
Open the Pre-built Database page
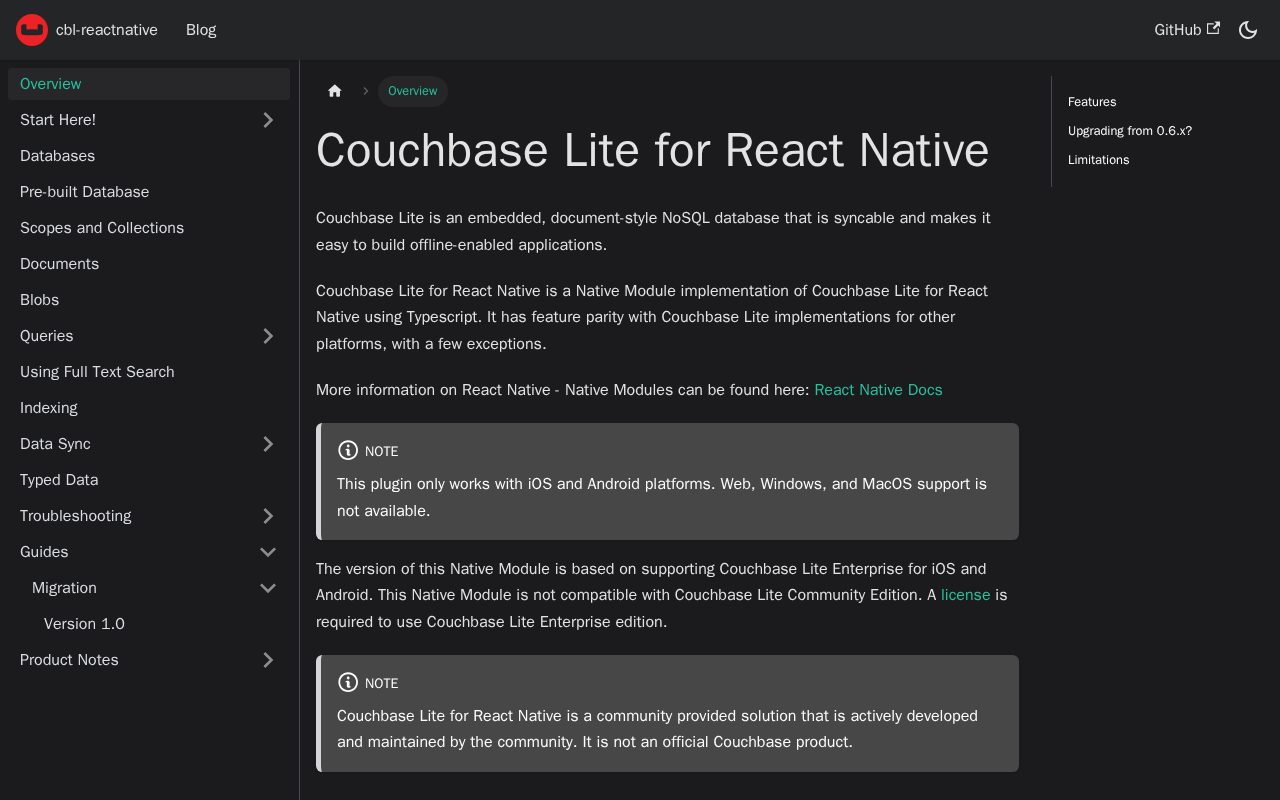(149, 192)
